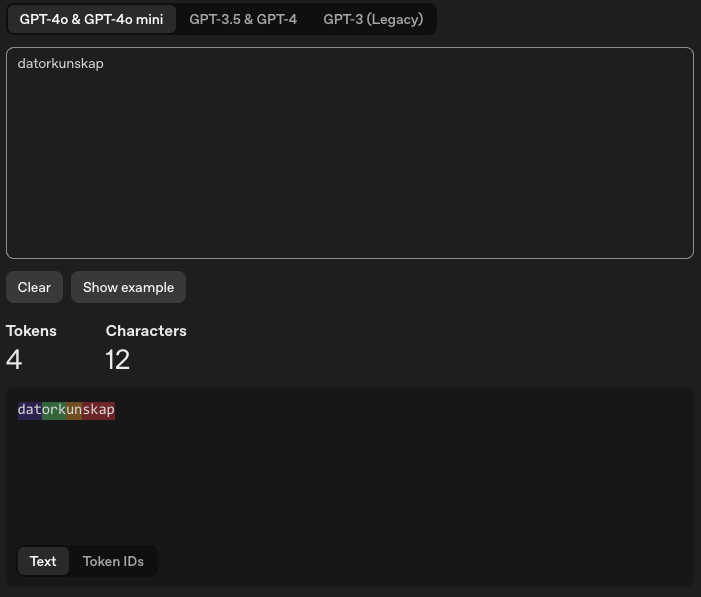Viewport: 701px width, 597px height.
Task: Click the gap between Clear and Show example
Action: 67,287
